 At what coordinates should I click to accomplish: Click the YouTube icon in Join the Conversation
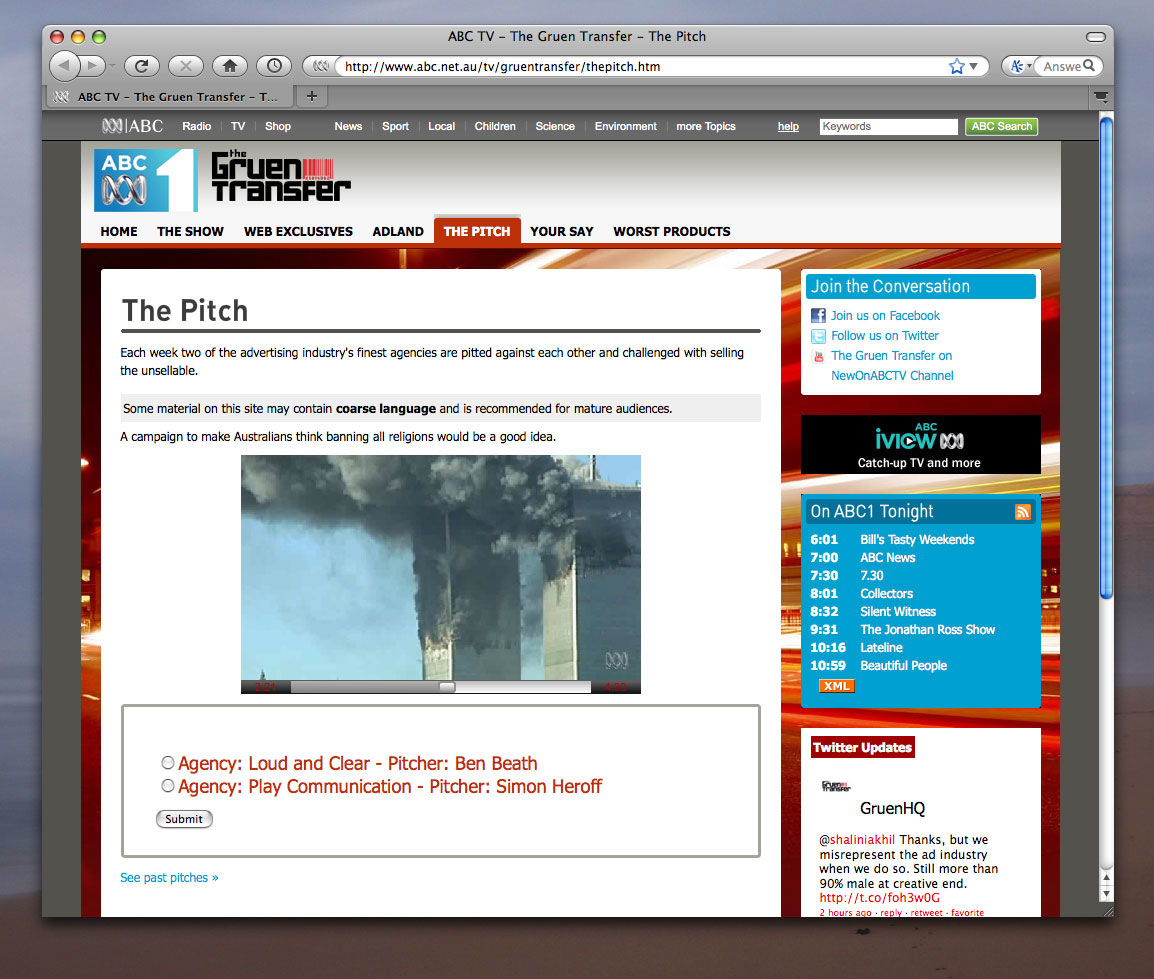coord(818,356)
